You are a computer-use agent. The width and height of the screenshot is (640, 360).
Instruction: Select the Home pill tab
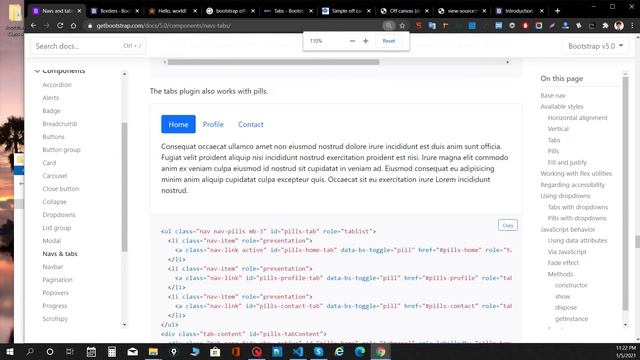[178, 124]
